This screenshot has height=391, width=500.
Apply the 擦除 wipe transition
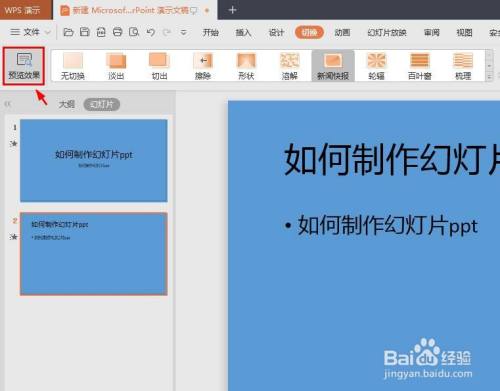203,66
